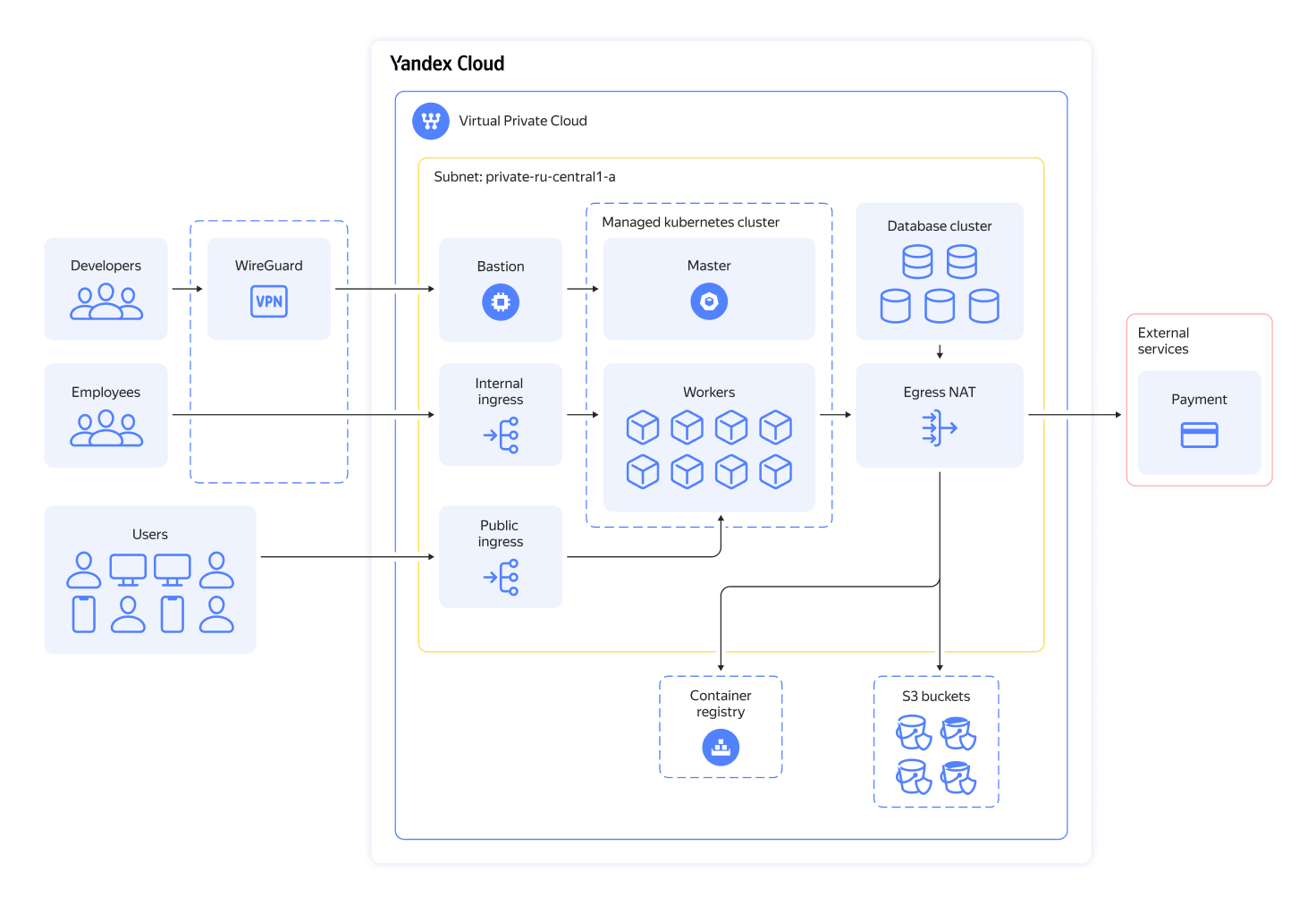The width and height of the screenshot is (1316, 905).
Task: Click the Internal ingress label
Action: pos(500,392)
